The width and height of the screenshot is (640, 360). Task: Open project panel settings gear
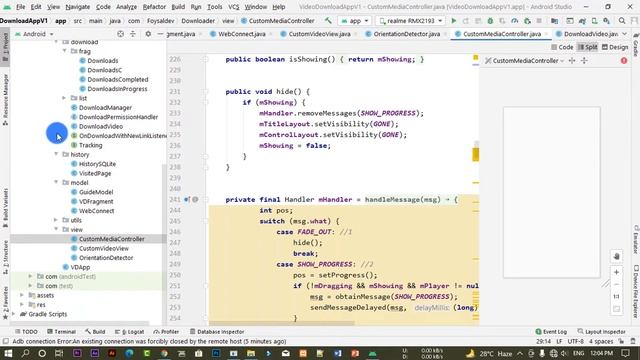point(148,34)
